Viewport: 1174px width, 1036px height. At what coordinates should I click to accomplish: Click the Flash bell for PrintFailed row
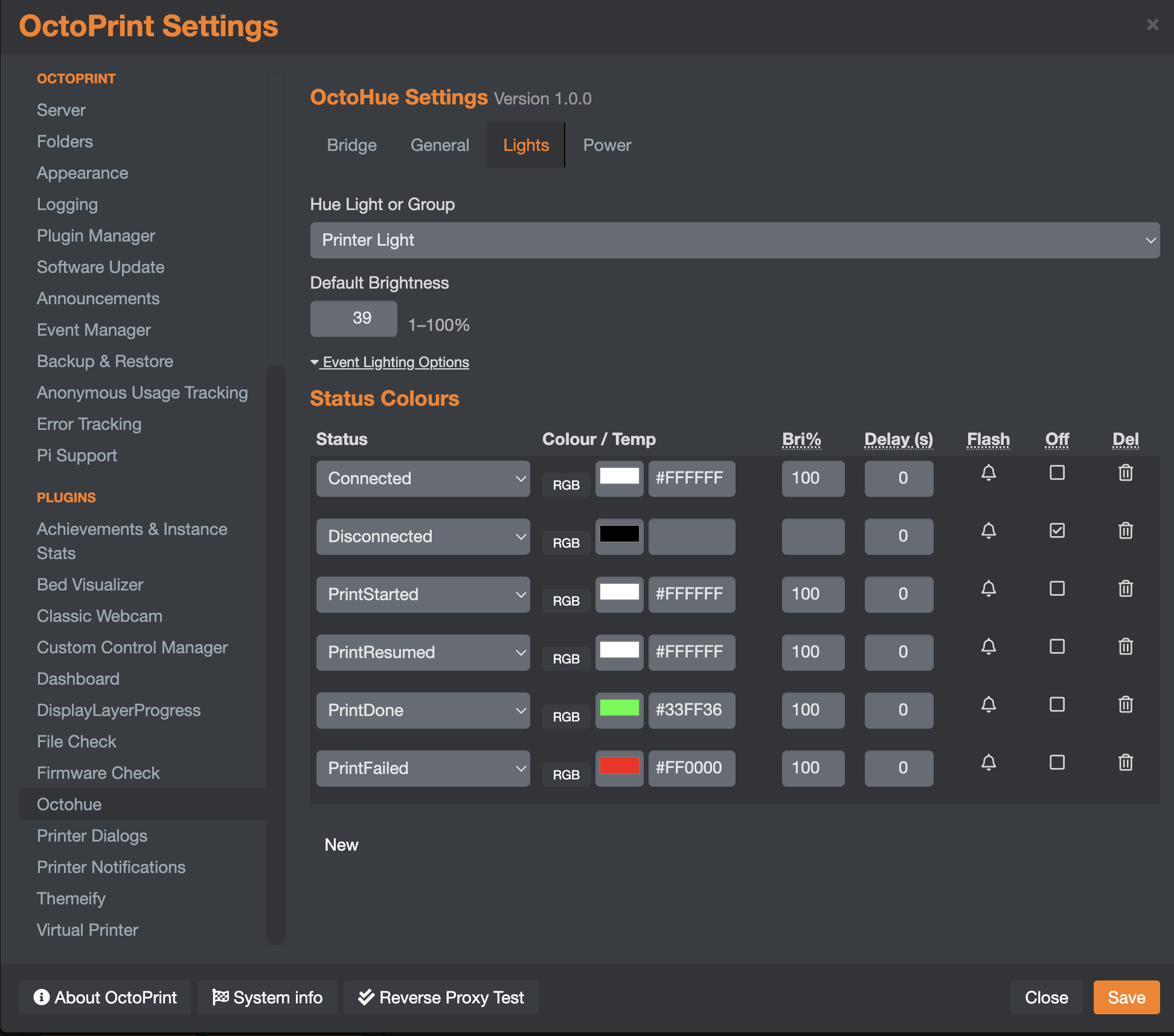pyautogui.click(x=988, y=763)
